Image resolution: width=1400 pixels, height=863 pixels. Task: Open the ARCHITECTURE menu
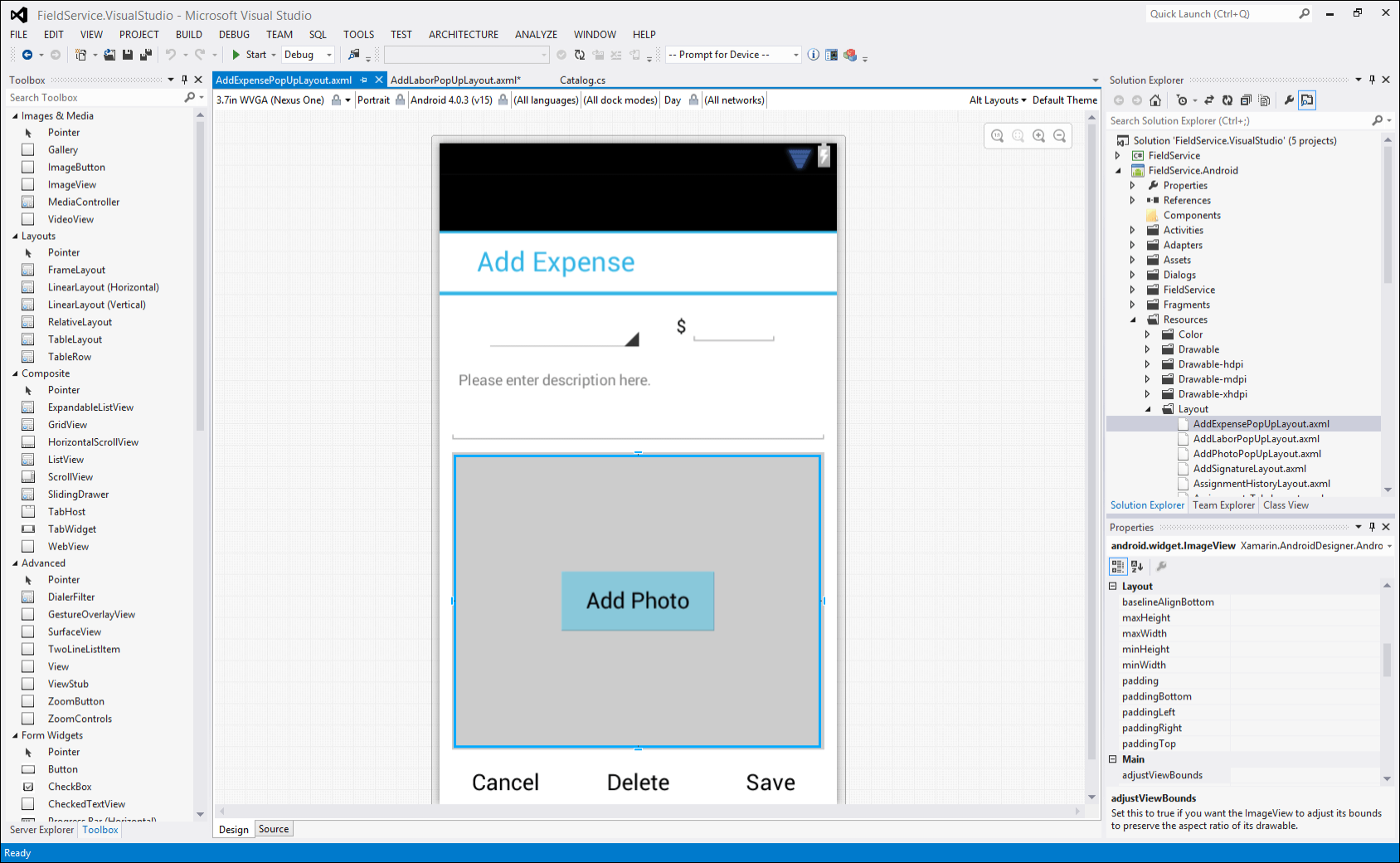(463, 34)
